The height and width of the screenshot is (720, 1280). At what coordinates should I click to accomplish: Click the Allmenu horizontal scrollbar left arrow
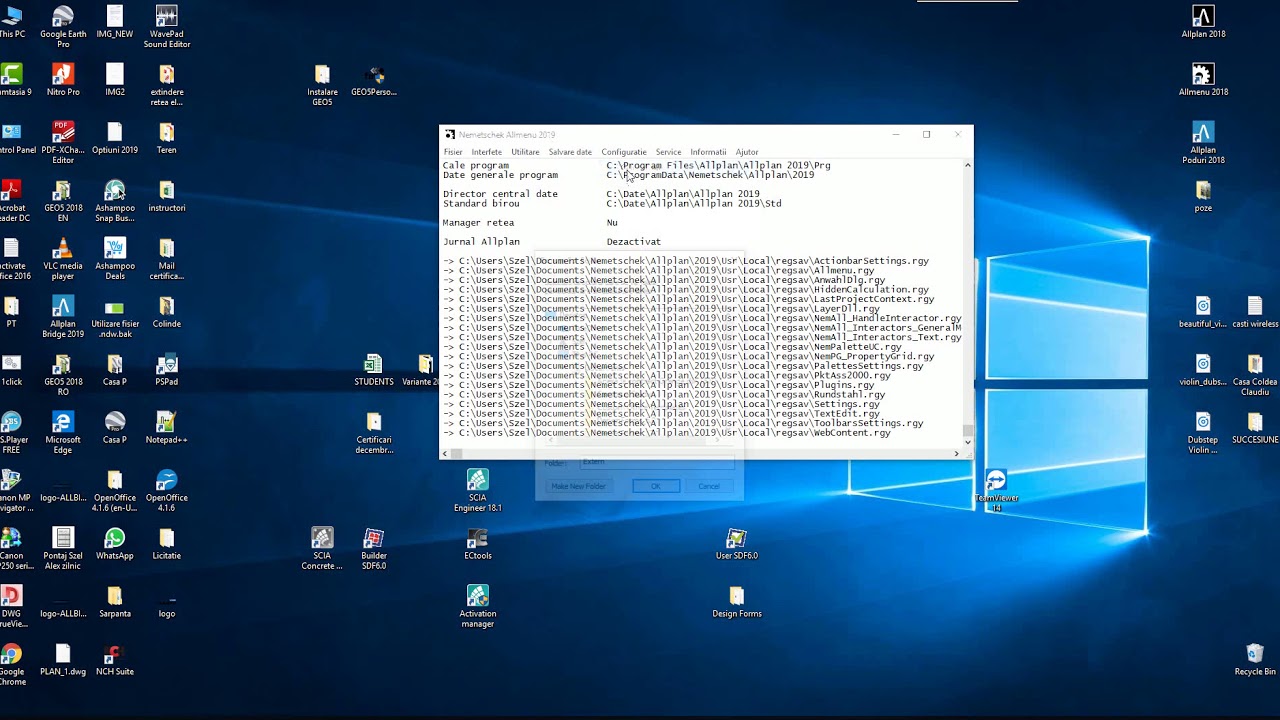pos(446,453)
